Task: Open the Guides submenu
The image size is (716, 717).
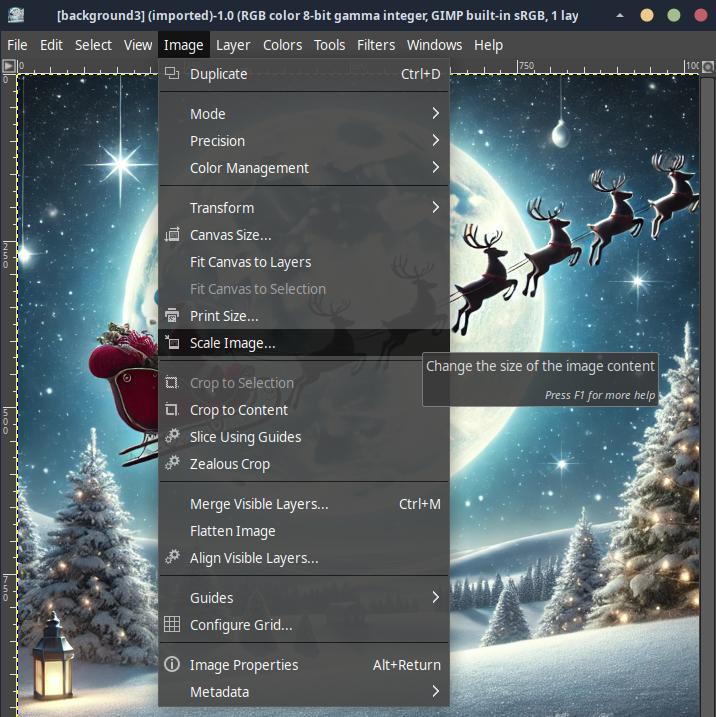Action: 304,598
